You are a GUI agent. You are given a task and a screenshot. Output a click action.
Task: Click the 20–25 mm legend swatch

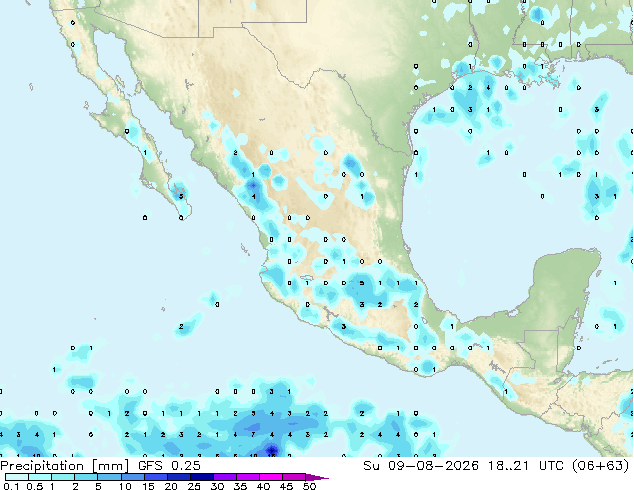click(178, 477)
